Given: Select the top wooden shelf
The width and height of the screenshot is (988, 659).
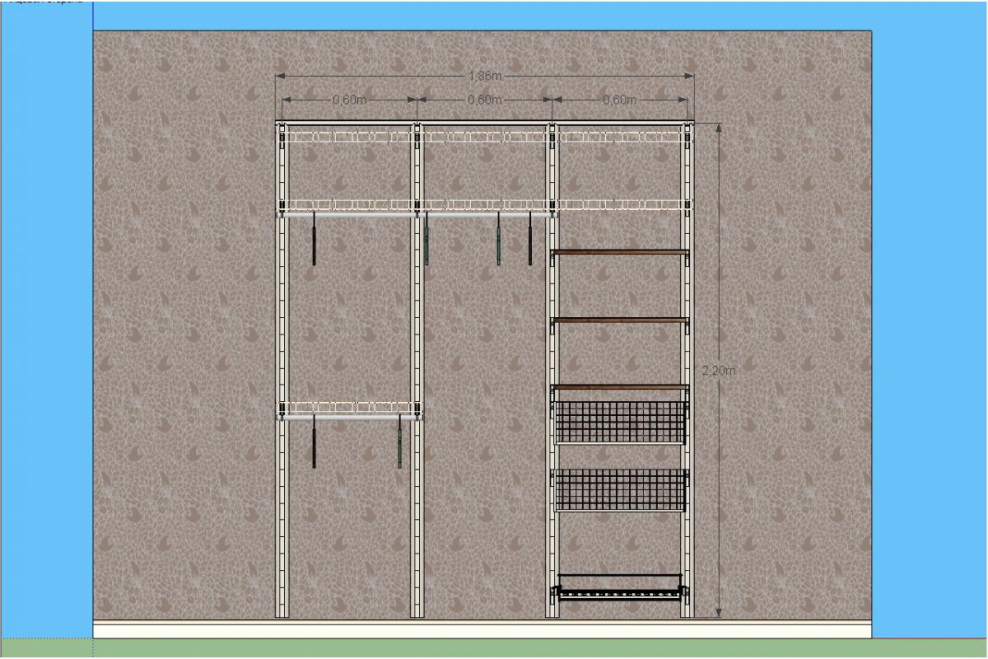Looking at the screenshot, I should point(620,252).
